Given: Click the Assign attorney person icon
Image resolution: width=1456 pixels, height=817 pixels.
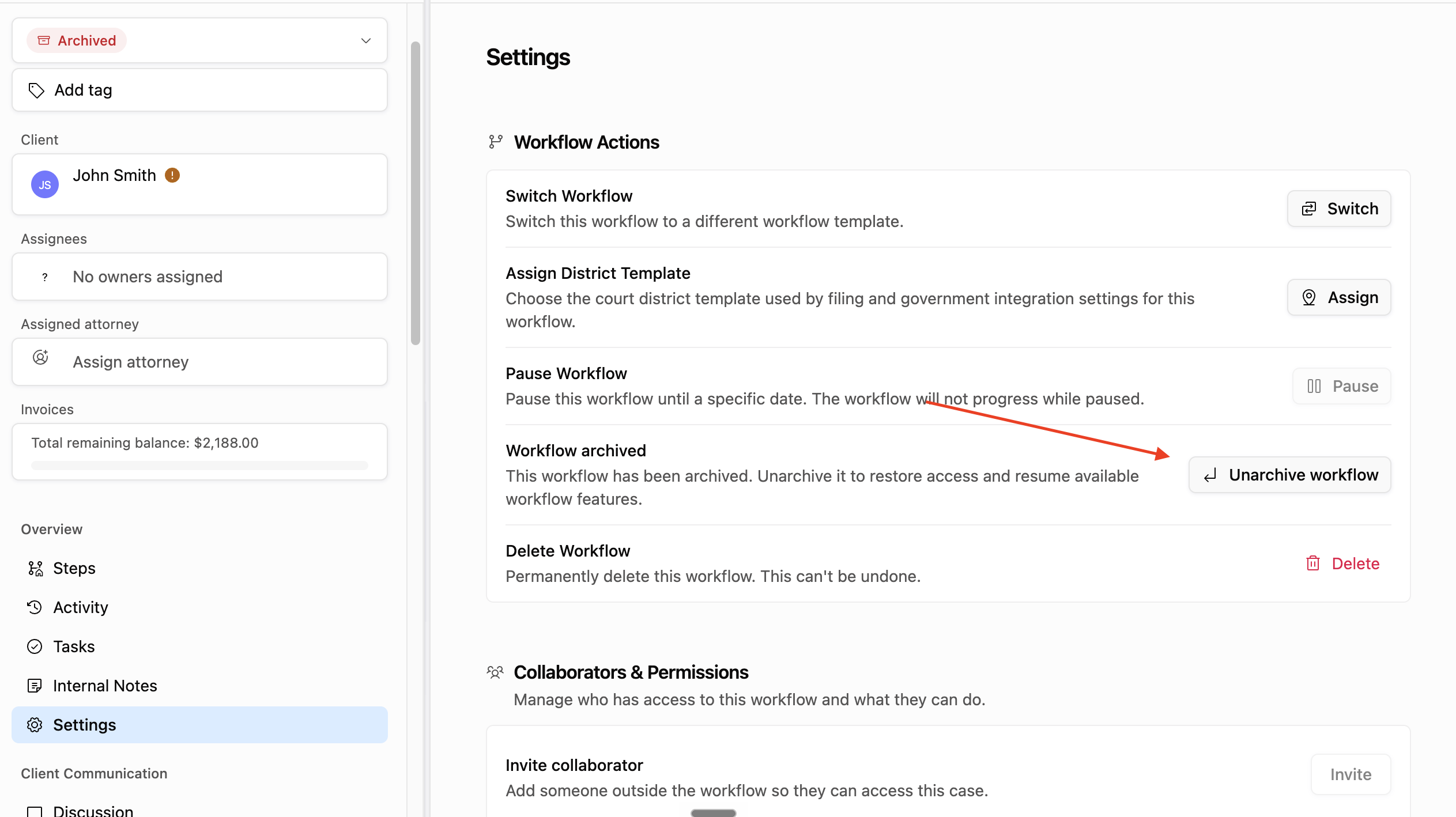Looking at the screenshot, I should point(40,358).
